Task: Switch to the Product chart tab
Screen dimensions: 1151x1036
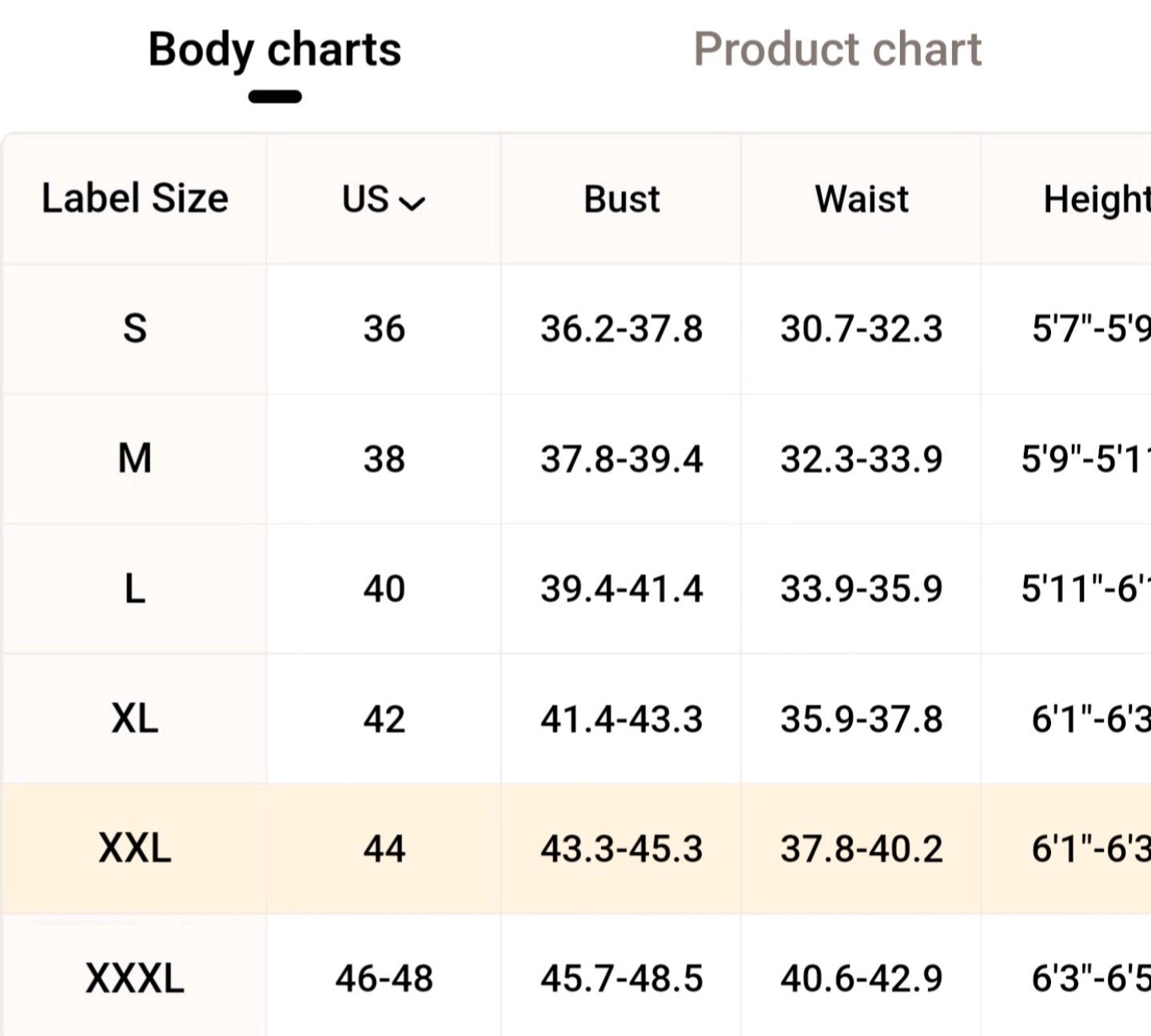Action: (x=837, y=50)
